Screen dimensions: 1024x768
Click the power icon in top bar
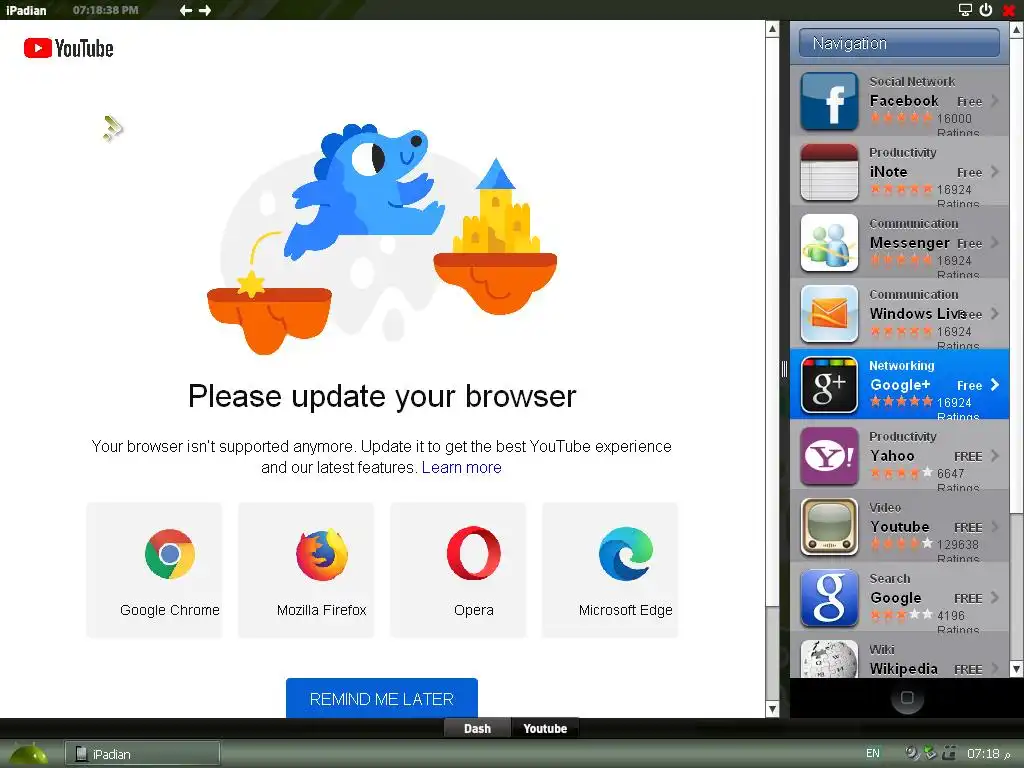[x=986, y=10]
